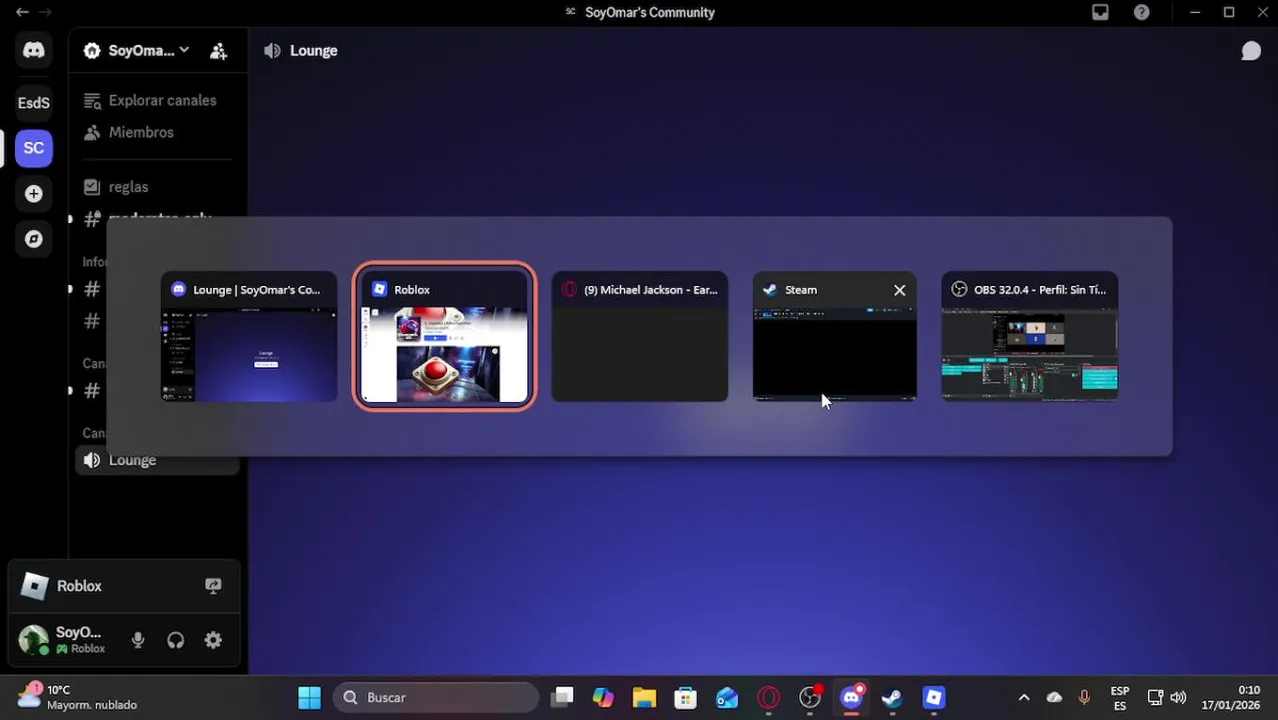Toggle headphones deafen in user panel
Image resolution: width=1278 pixels, height=720 pixels.
coord(176,641)
